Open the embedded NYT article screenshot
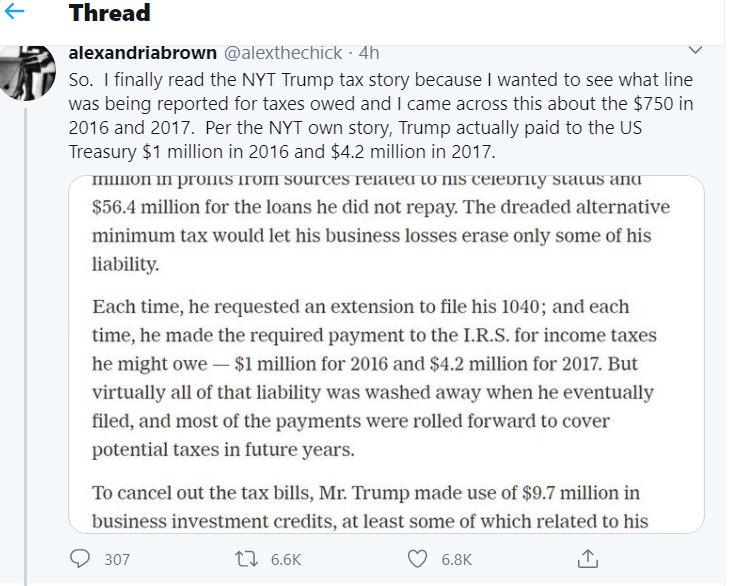The height and width of the screenshot is (586, 753). [x=386, y=354]
